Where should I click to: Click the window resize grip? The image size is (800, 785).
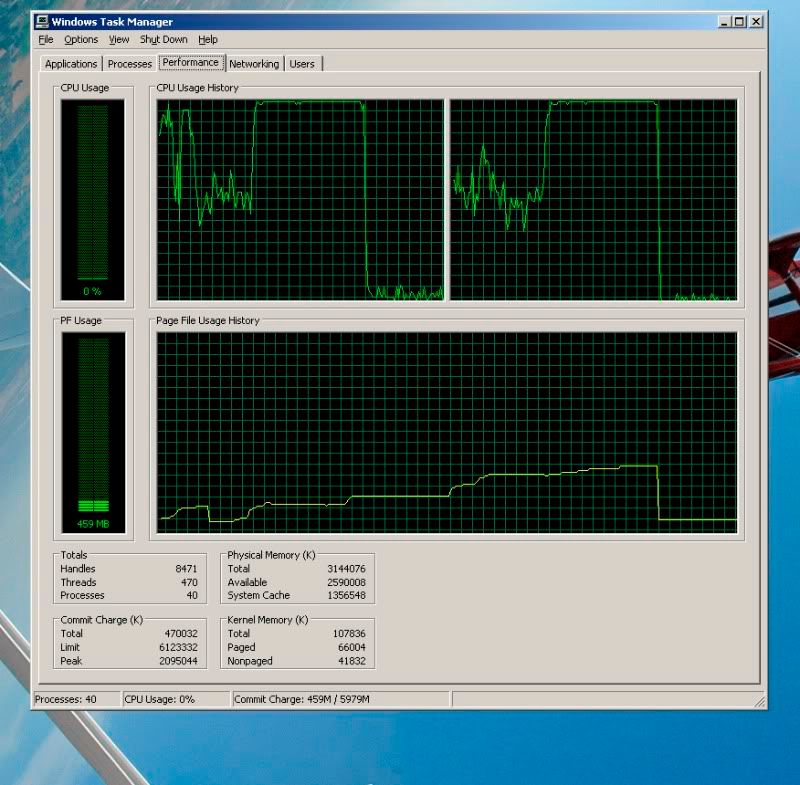760,701
